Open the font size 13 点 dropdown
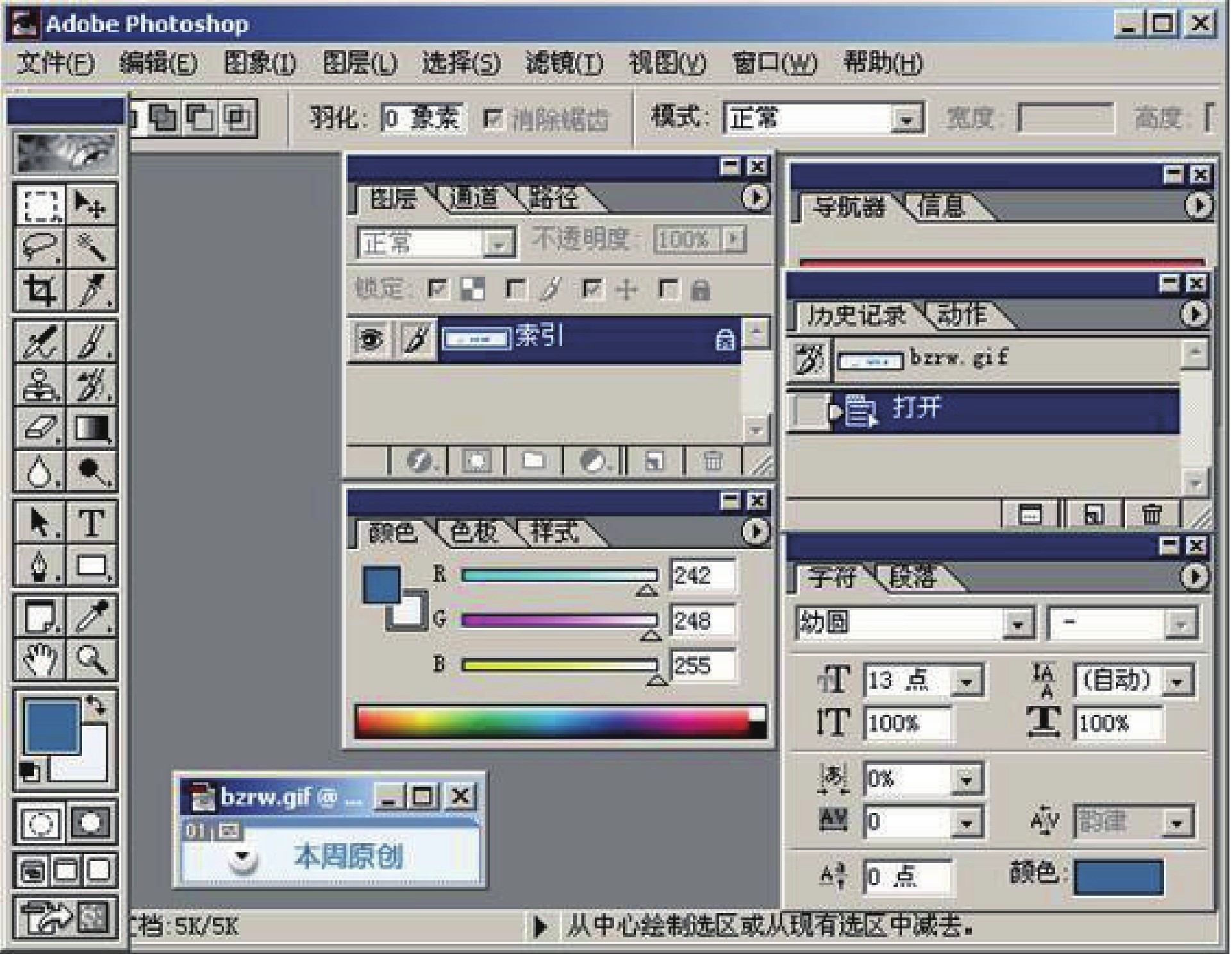The width and height of the screenshot is (1232, 954). point(966,681)
